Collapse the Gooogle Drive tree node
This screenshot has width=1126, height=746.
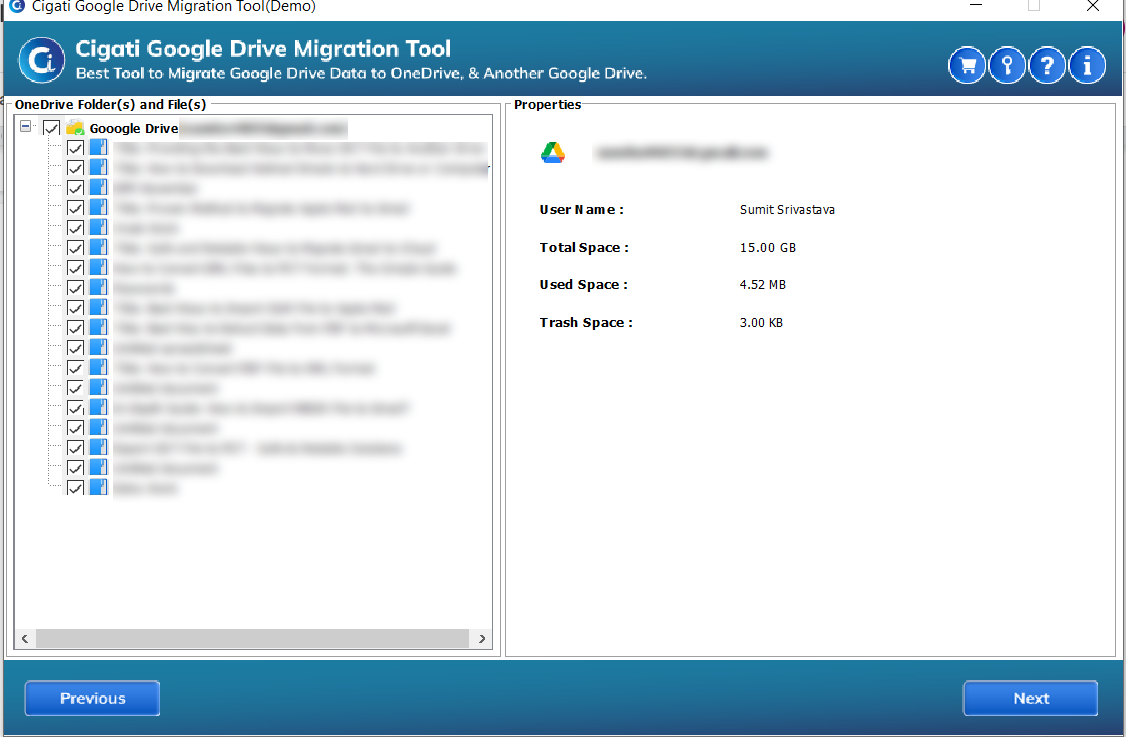pyautogui.click(x=26, y=126)
